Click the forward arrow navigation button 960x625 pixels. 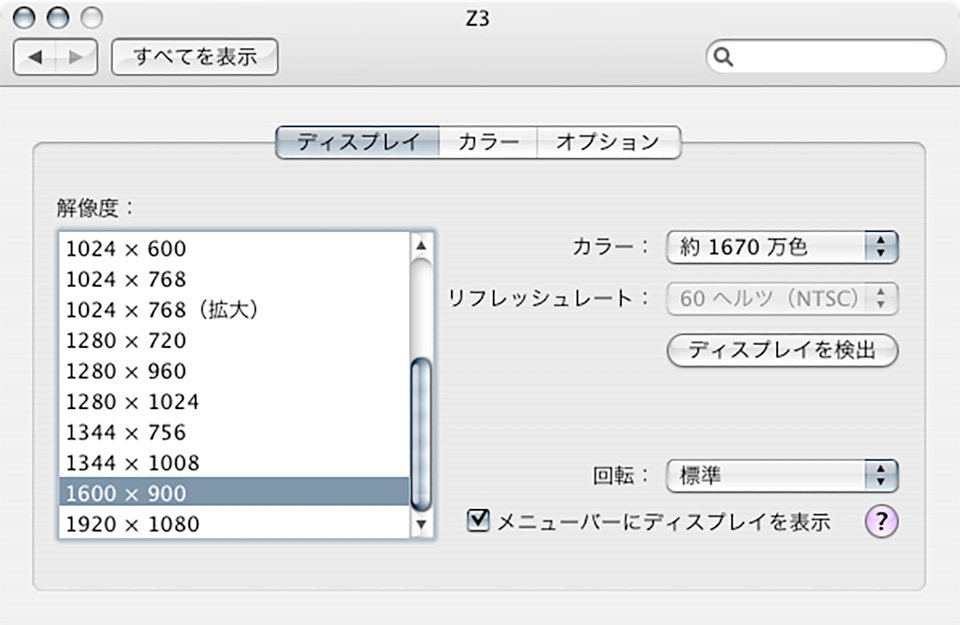pyautogui.click(x=77, y=57)
